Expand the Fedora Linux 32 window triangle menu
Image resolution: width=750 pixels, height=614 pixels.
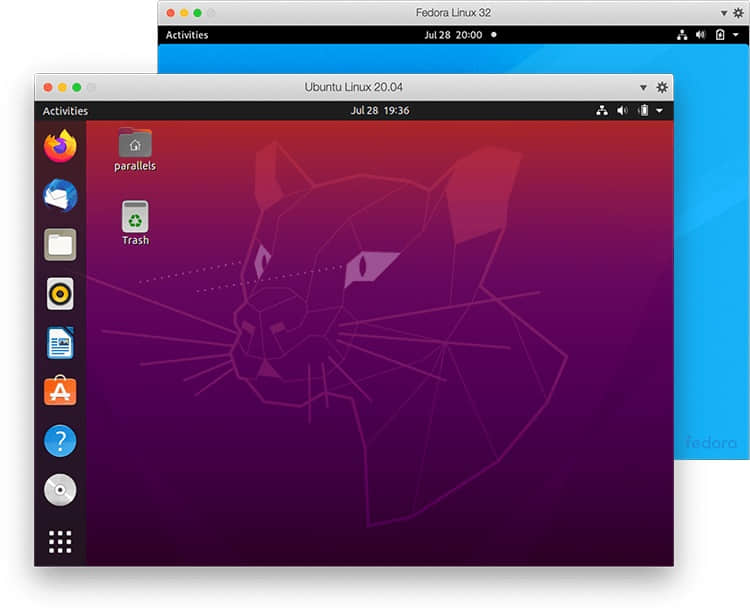coord(724,13)
